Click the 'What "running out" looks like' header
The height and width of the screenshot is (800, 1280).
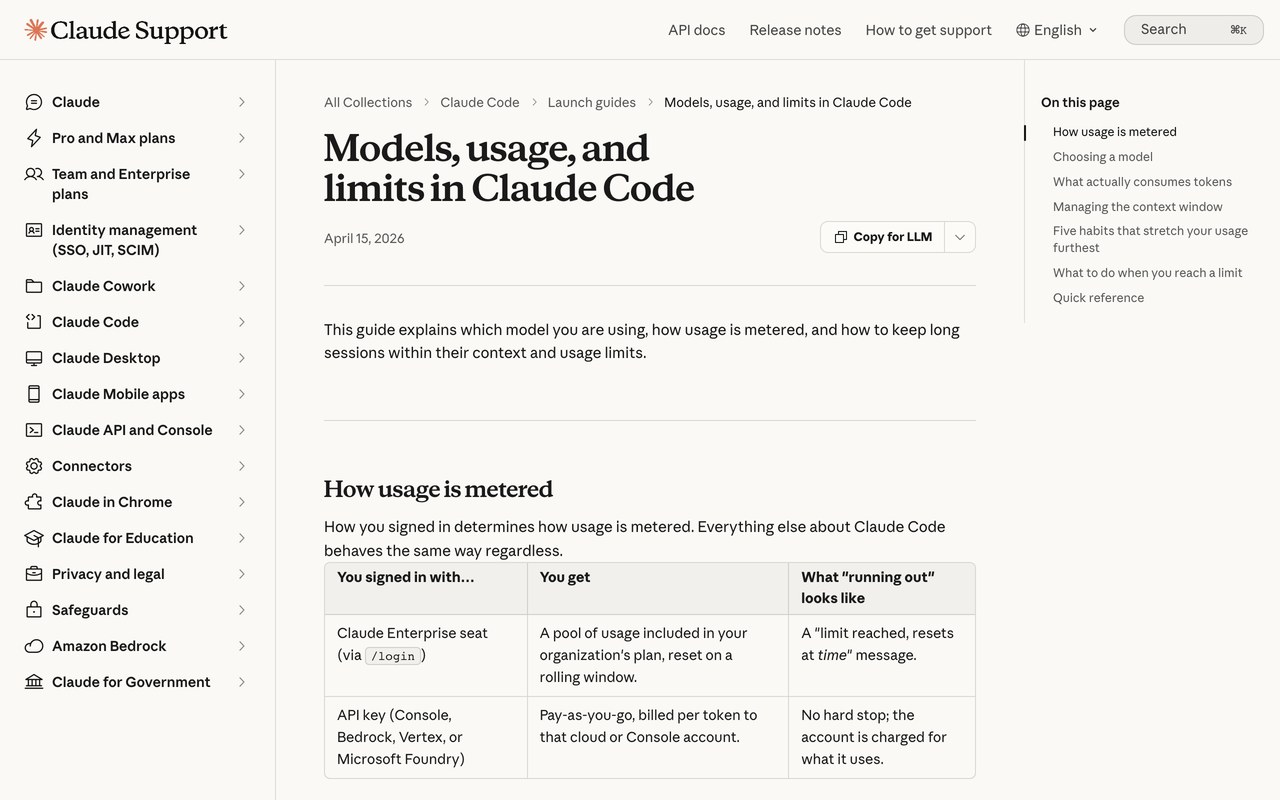[881, 588]
